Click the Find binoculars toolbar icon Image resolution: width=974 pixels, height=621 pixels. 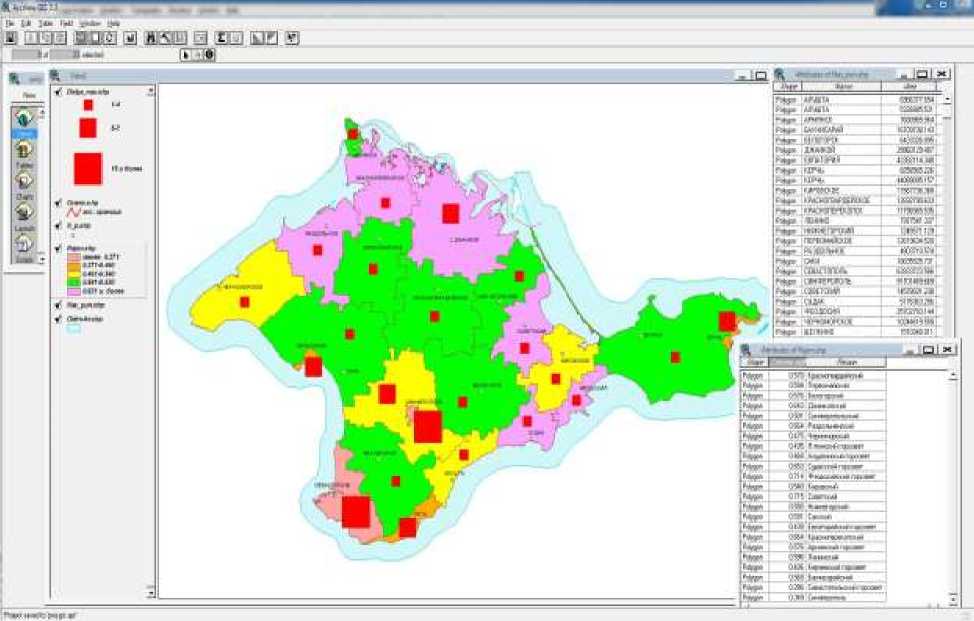(x=151, y=38)
